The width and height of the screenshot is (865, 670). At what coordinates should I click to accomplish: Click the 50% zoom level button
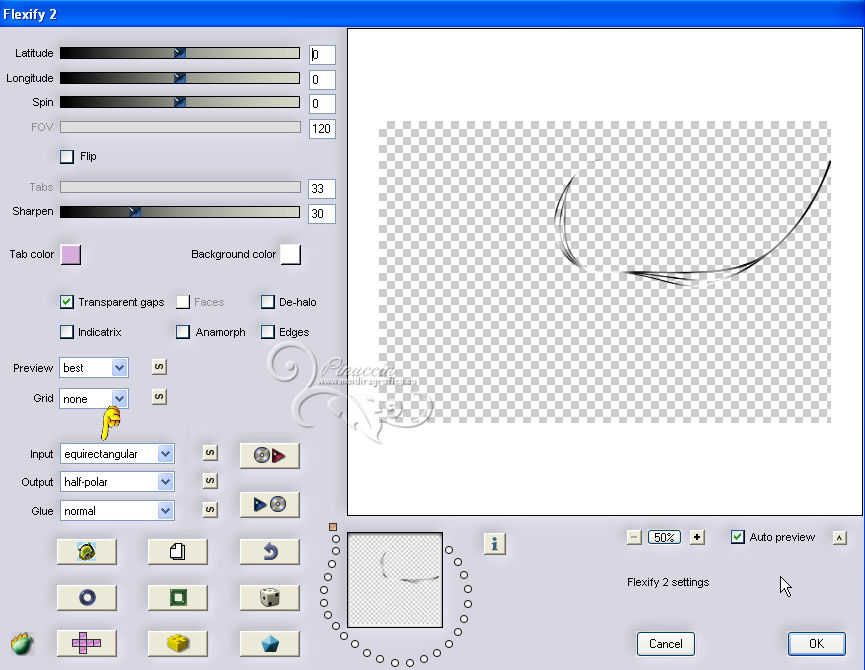[664, 537]
